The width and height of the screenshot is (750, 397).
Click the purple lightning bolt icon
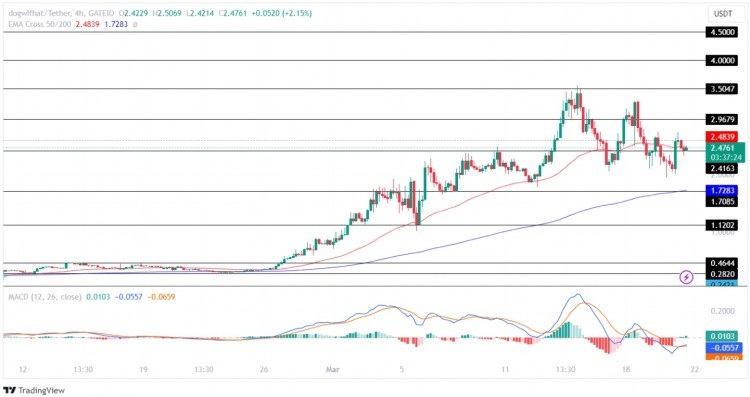pyautogui.click(x=686, y=277)
